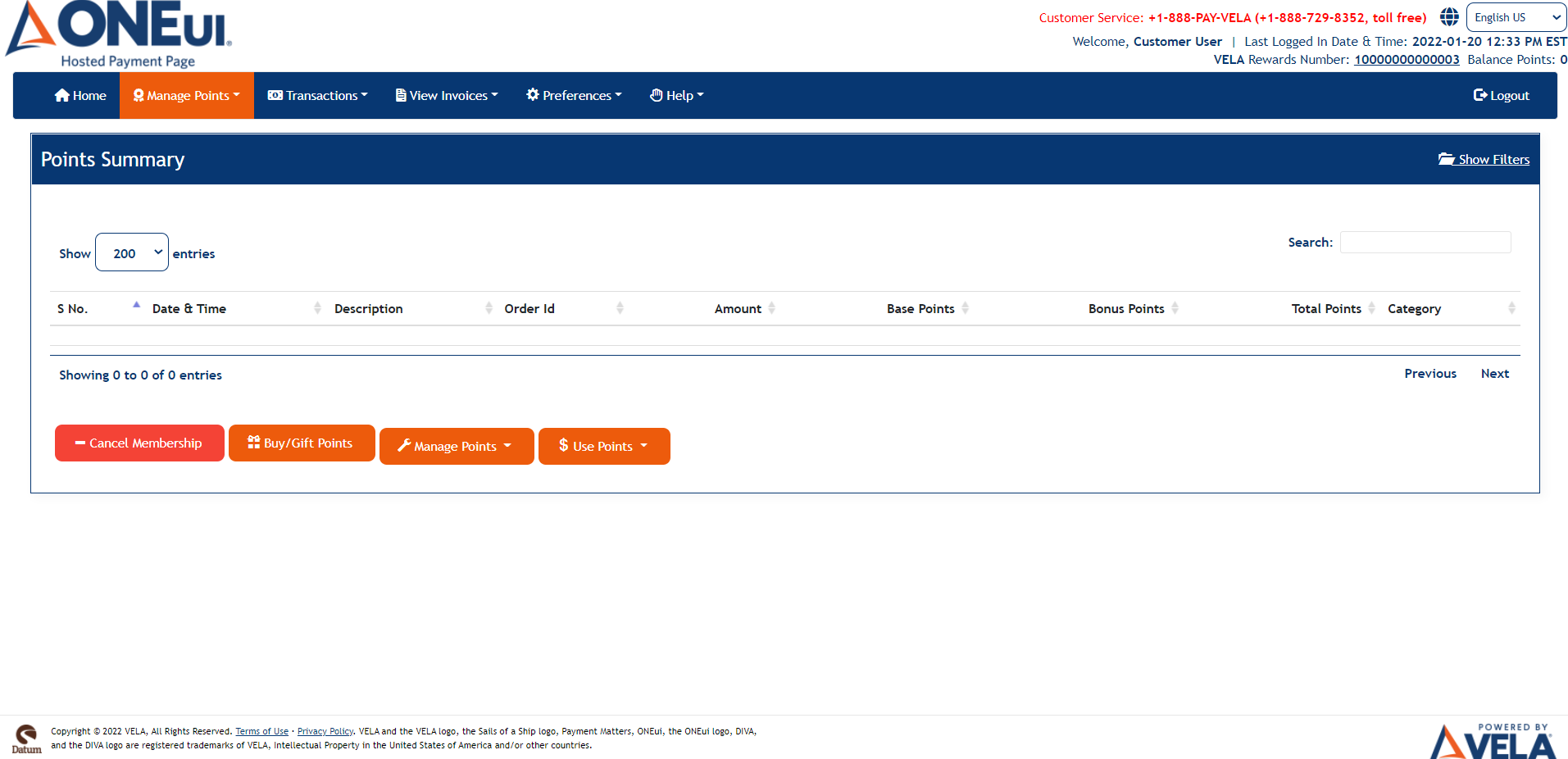The image size is (1568, 759).
Task: Click the Home icon in navigation bar
Action: coord(61,96)
